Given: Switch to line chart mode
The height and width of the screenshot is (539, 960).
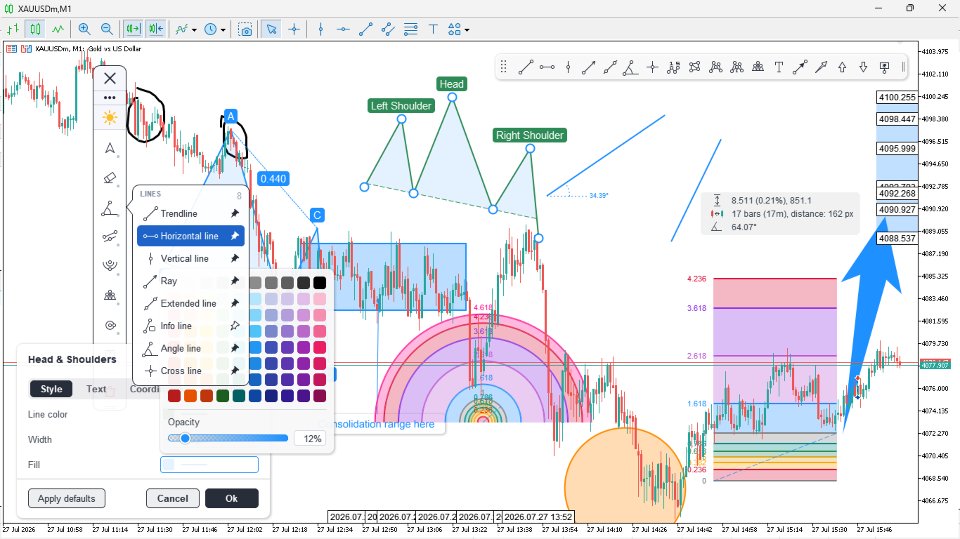Looking at the screenshot, I should pyautogui.click(x=58, y=29).
